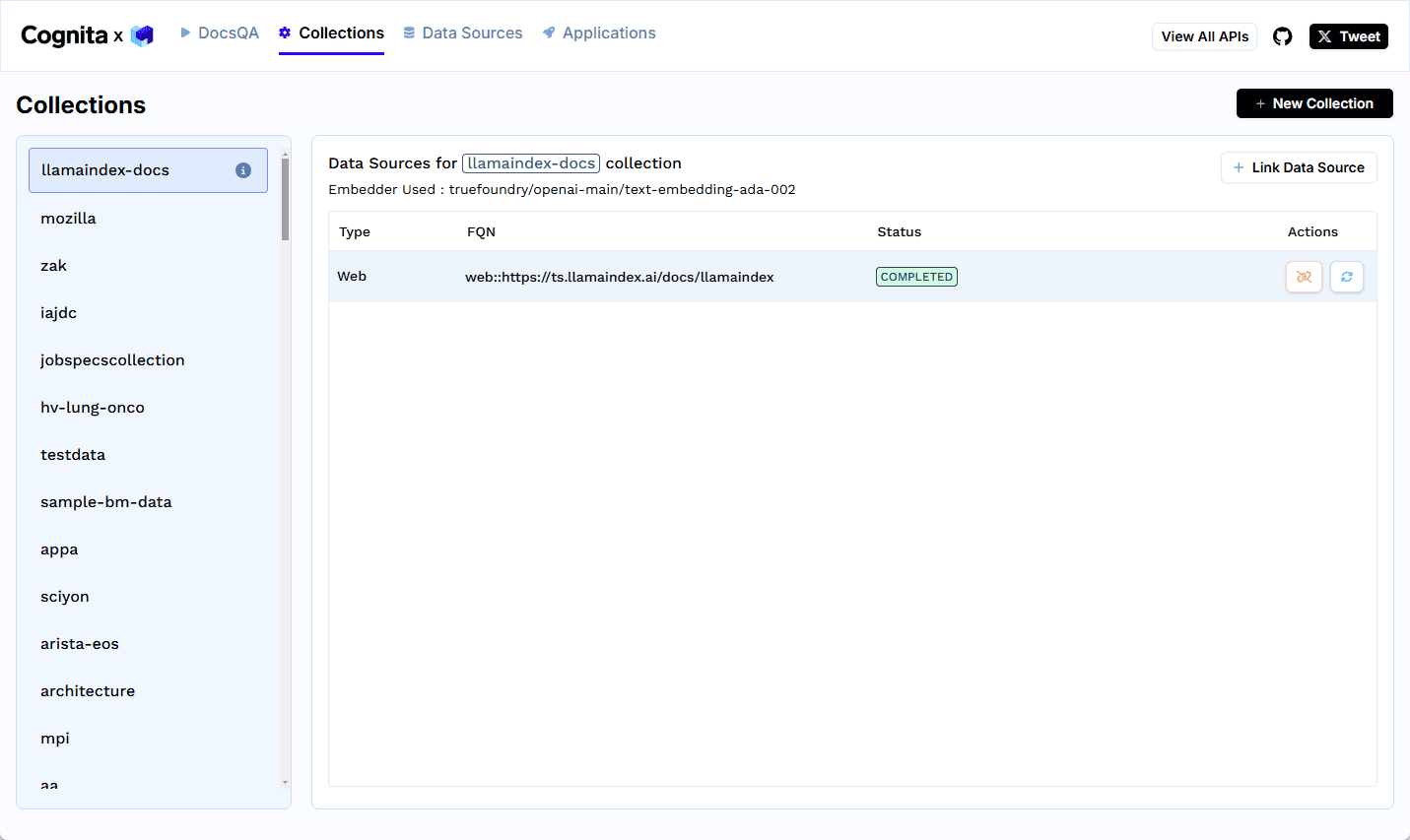Open the DocsQA tab
Image resolution: width=1410 pixels, height=840 pixels.
220,32
